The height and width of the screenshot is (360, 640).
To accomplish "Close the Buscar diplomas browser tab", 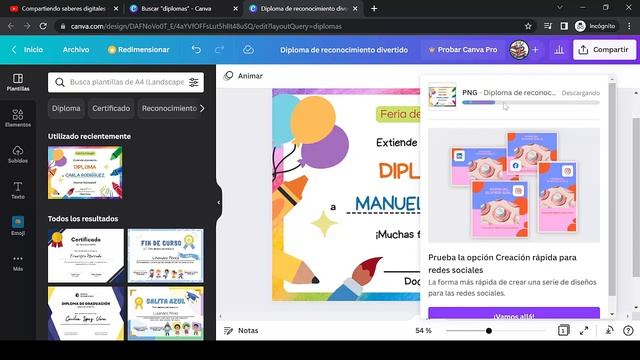I will pyautogui.click(x=236, y=8).
